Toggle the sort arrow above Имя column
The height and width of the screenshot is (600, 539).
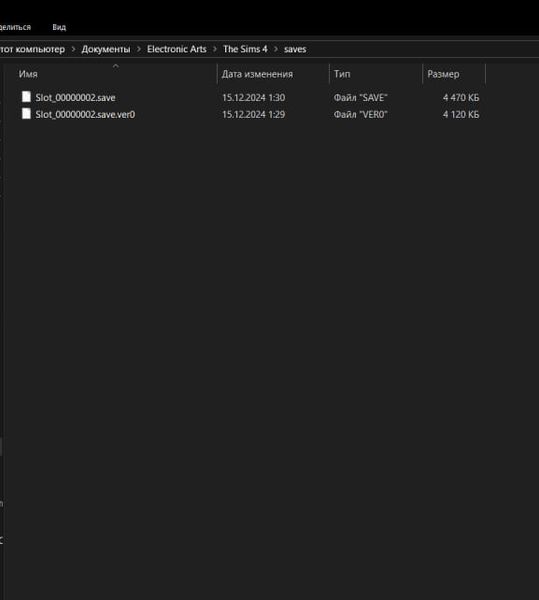[x=116, y=66]
